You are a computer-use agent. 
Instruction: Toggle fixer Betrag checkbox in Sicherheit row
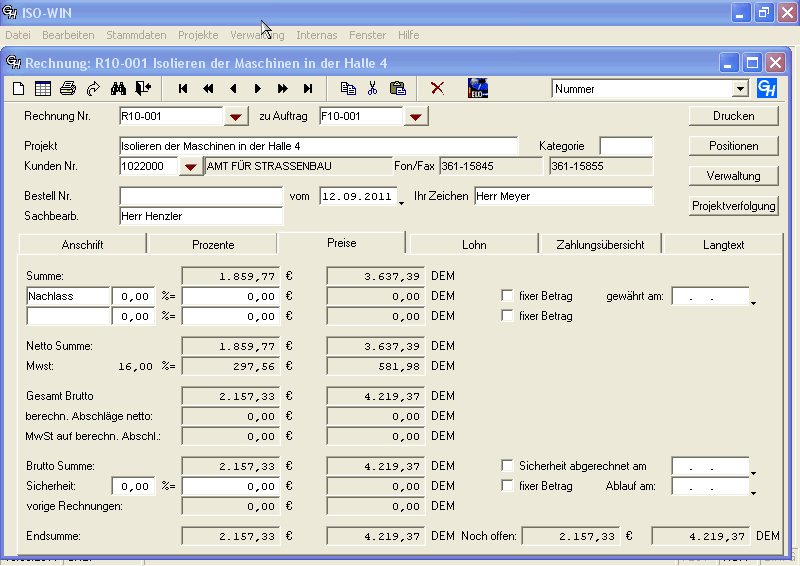coord(507,486)
